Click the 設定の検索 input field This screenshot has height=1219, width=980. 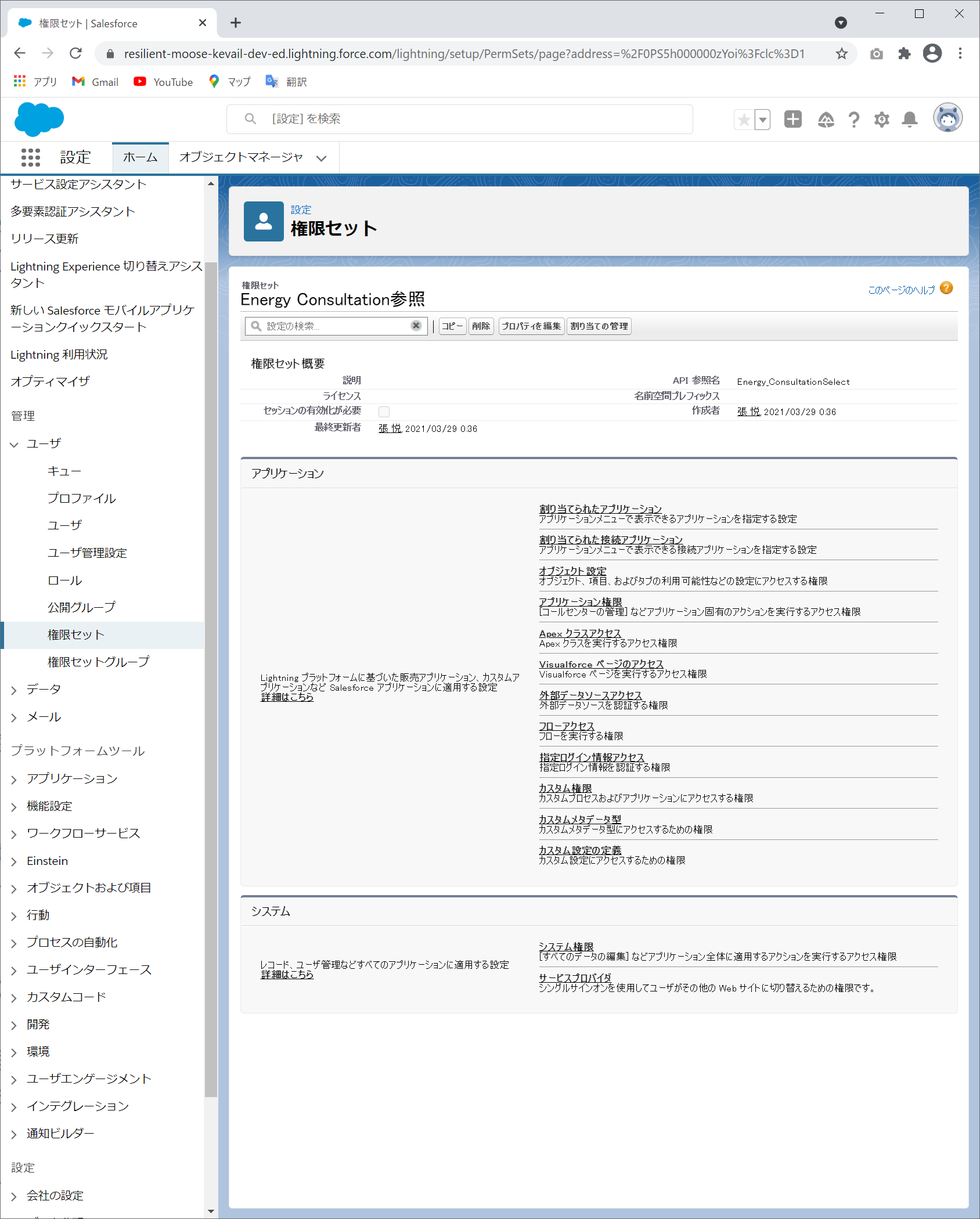click(x=336, y=326)
